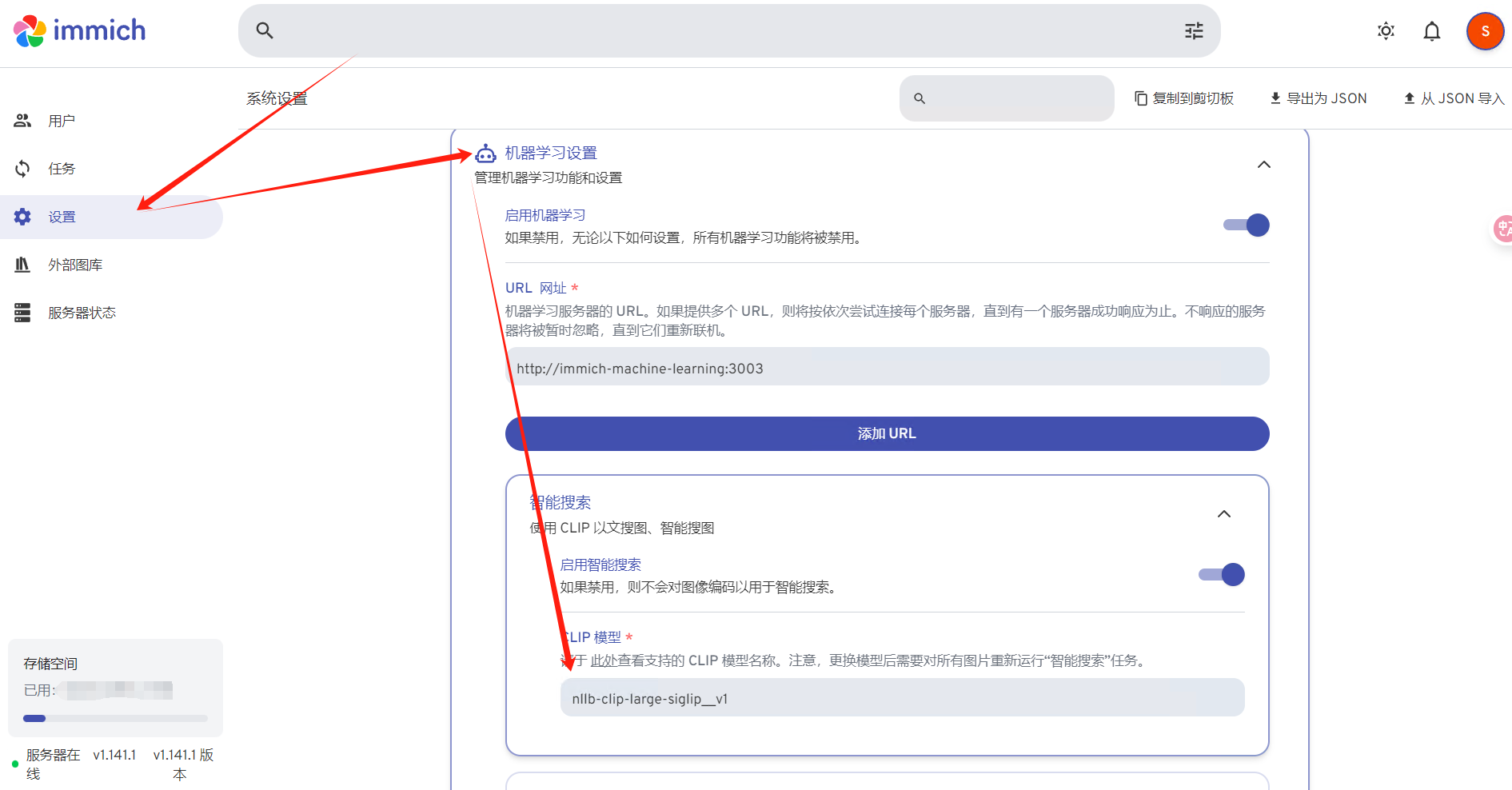Click the pink translate floating icon
Image resolution: width=1512 pixels, height=790 pixels.
click(x=1503, y=229)
